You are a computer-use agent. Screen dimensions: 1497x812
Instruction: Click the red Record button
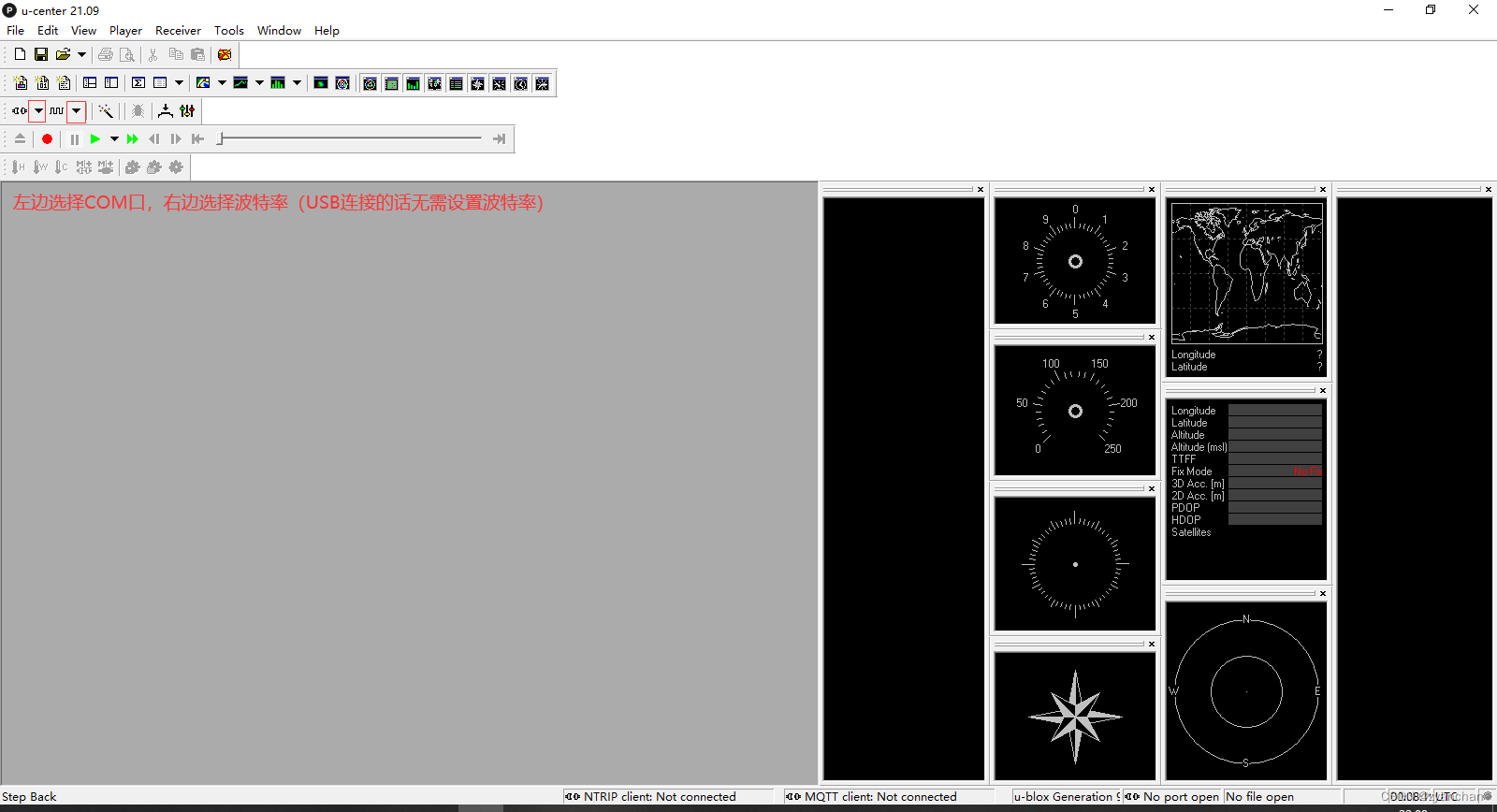(x=47, y=139)
